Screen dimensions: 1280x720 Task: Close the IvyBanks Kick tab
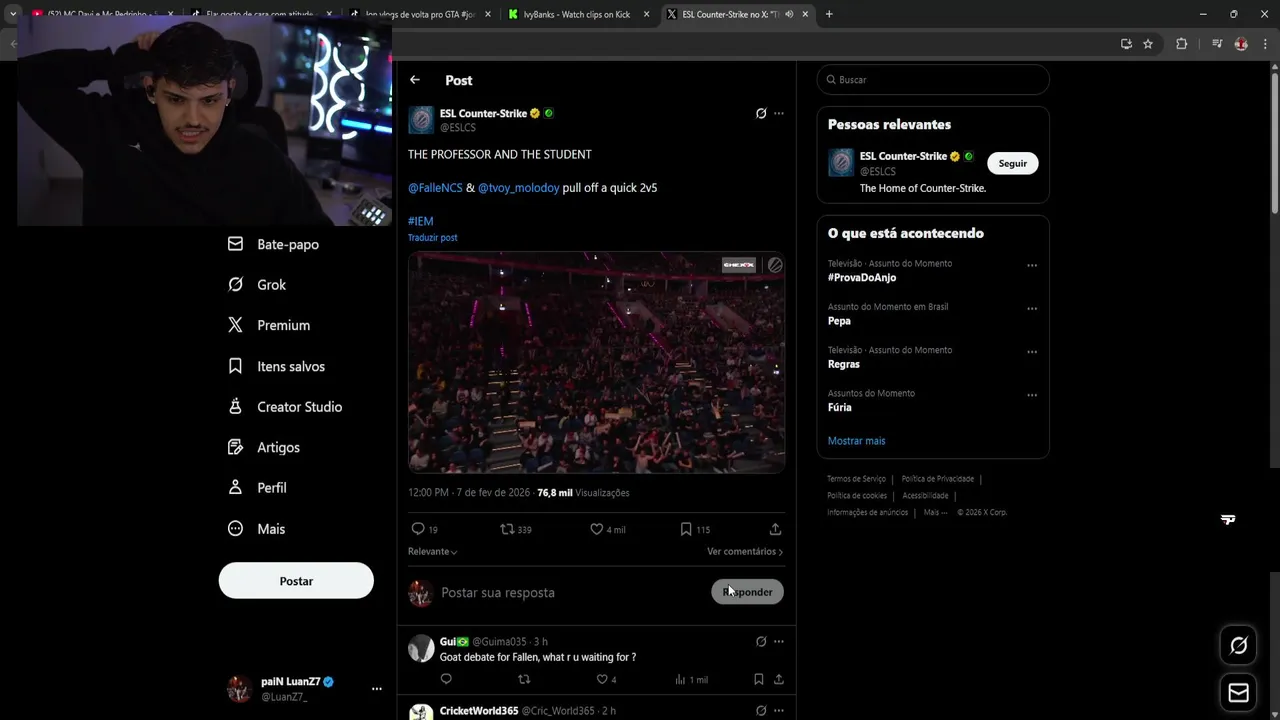[x=646, y=14]
